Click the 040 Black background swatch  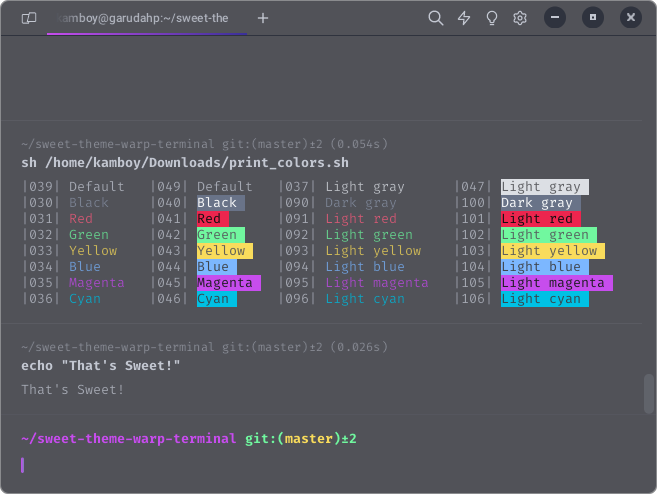click(221, 203)
